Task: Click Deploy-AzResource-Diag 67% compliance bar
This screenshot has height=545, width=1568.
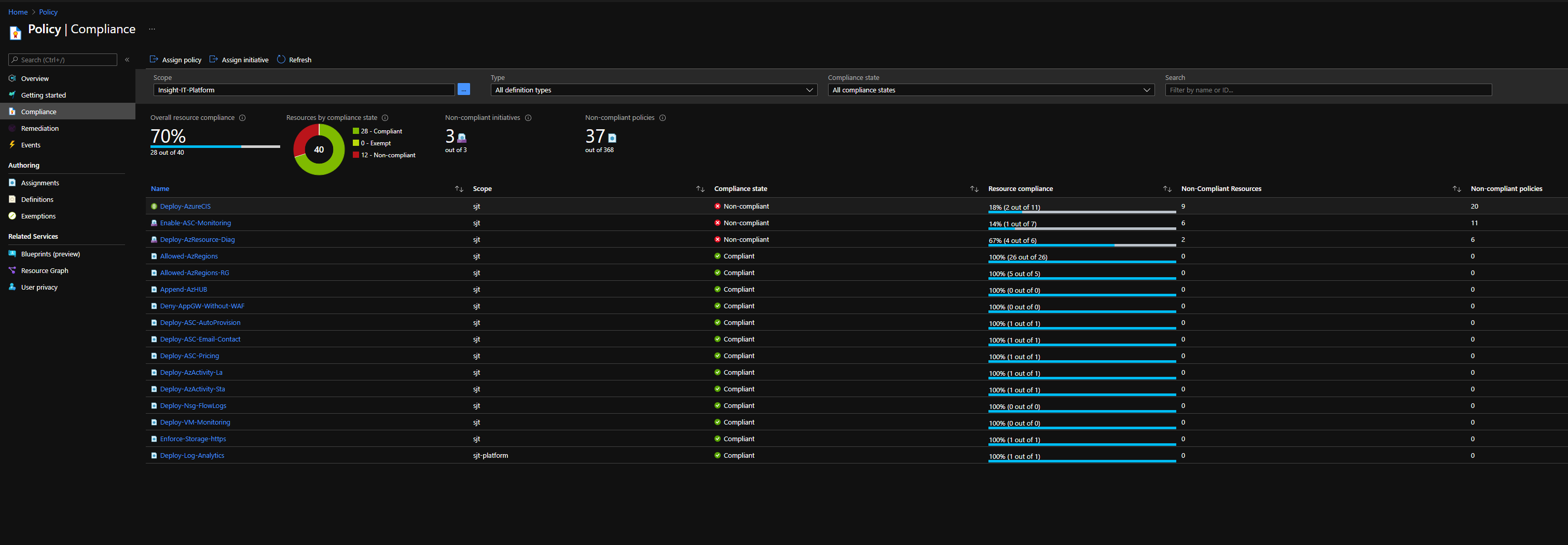Action: click(x=1082, y=246)
